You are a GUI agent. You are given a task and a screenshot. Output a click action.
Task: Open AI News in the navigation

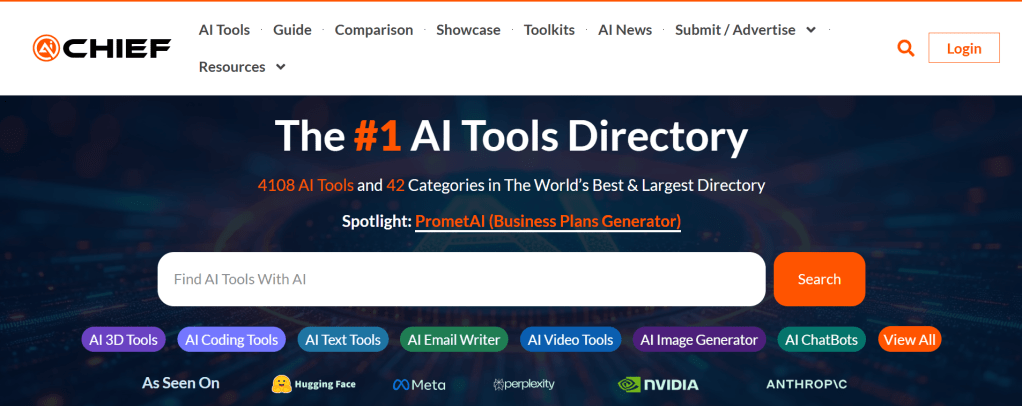coord(625,30)
